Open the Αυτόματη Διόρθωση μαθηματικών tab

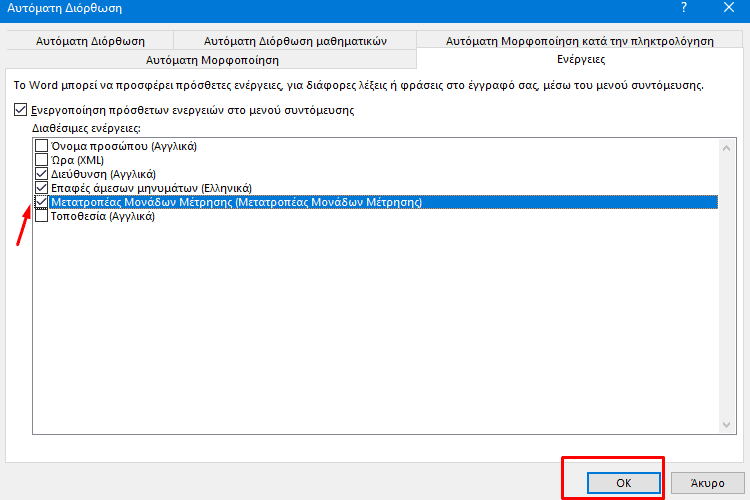pos(295,41)
